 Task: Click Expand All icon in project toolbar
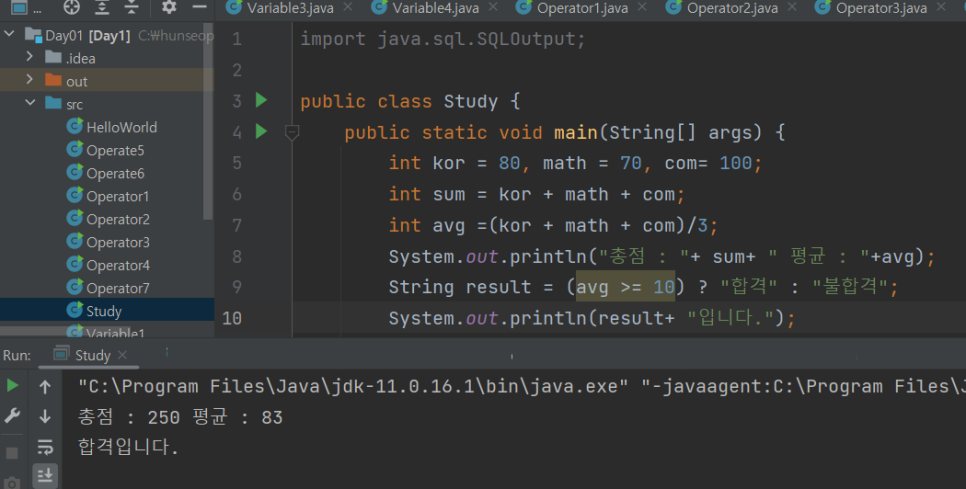[x=102, y=7]
